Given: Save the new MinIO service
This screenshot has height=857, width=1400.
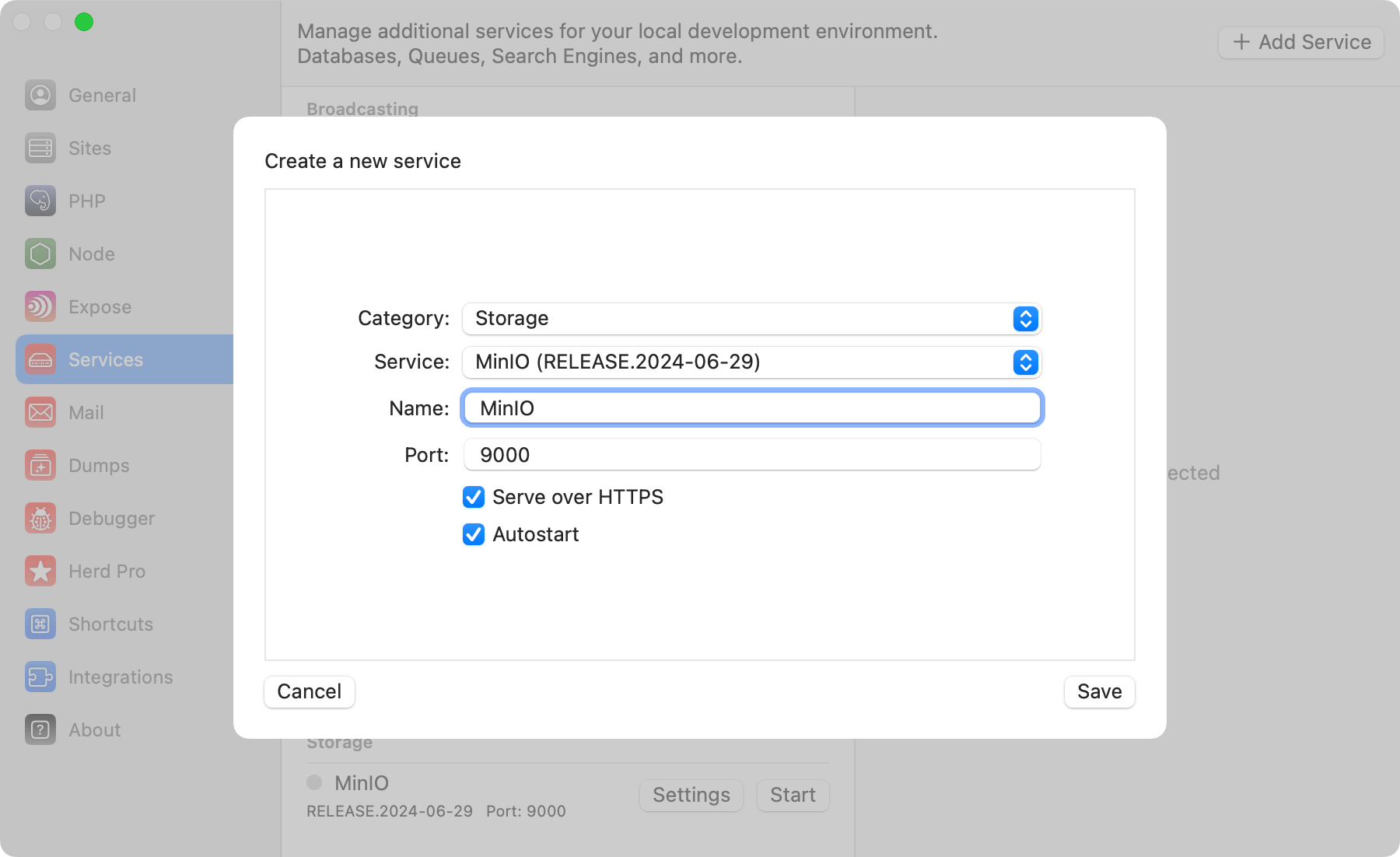Looking at the screenshot, I should point(1099,691).
